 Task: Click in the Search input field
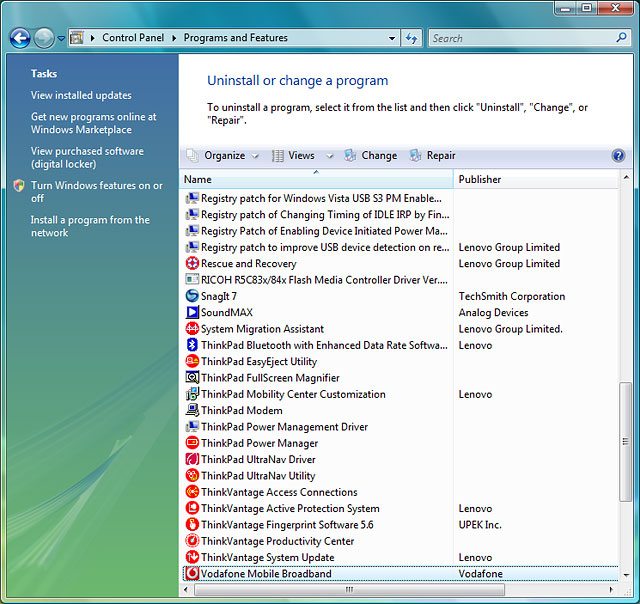click(x=520, y=38)
